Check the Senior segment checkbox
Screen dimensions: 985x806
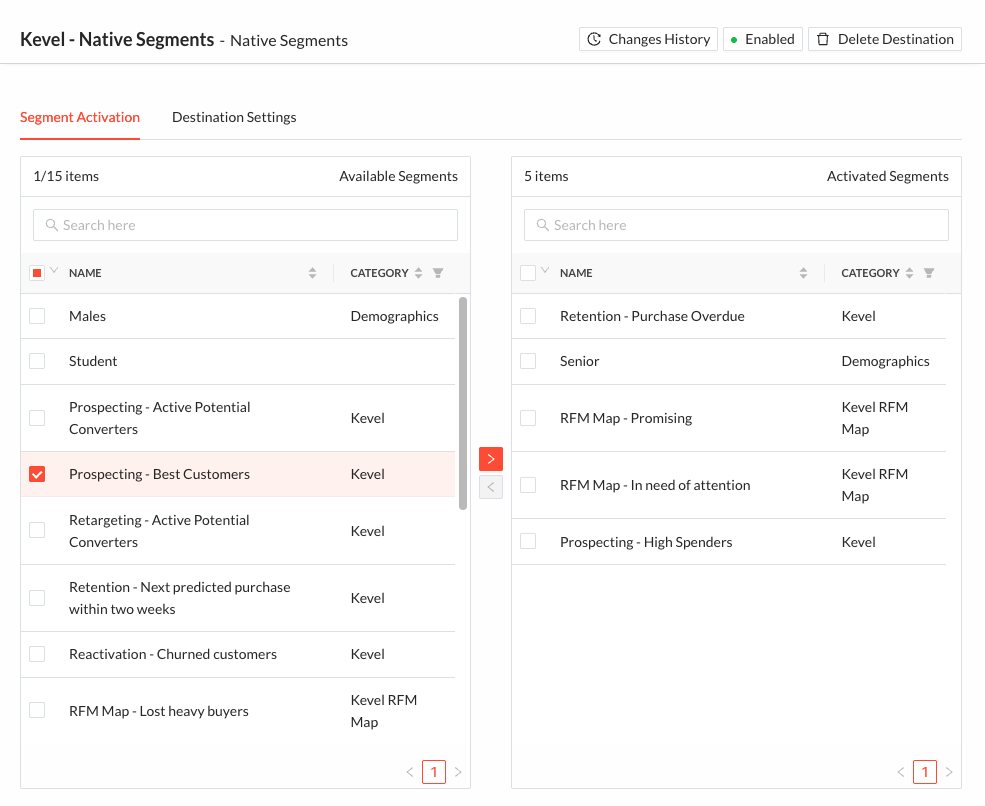coord(528,361)
